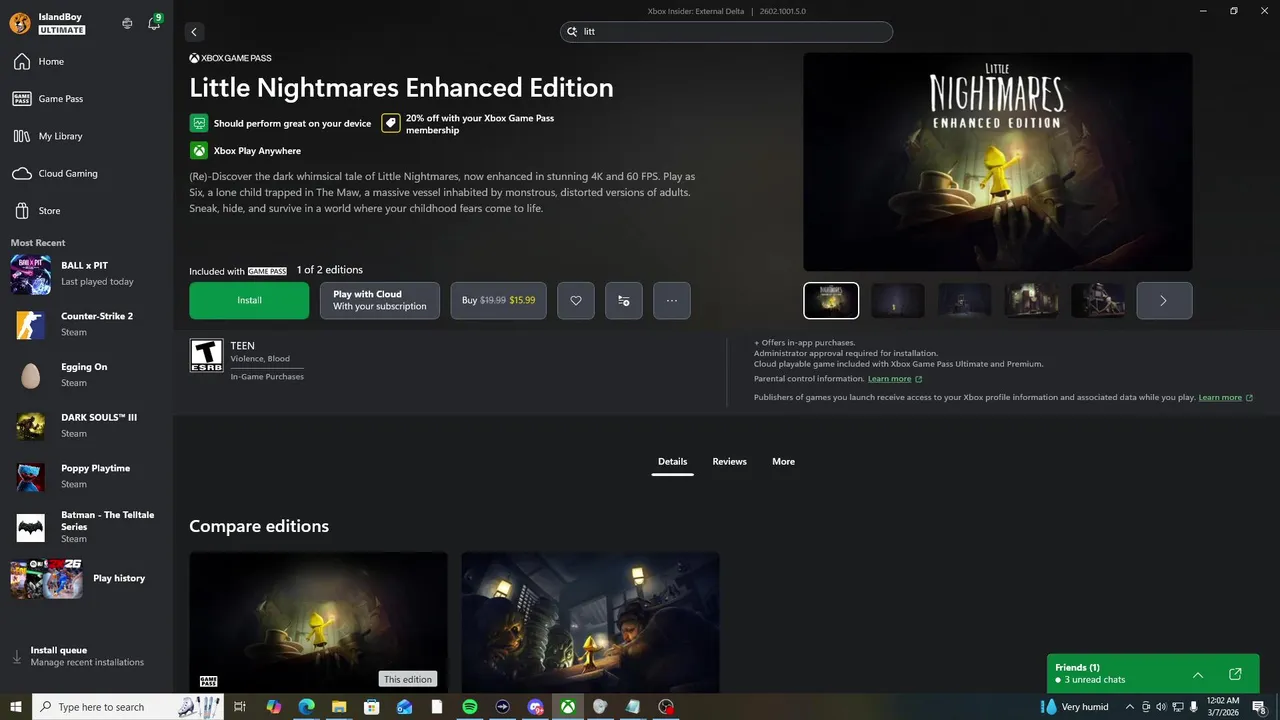Screen dimensions: 1280x720
Task: Click 'Xbox Play Anywhere' label
Action: tap(257, 151)
